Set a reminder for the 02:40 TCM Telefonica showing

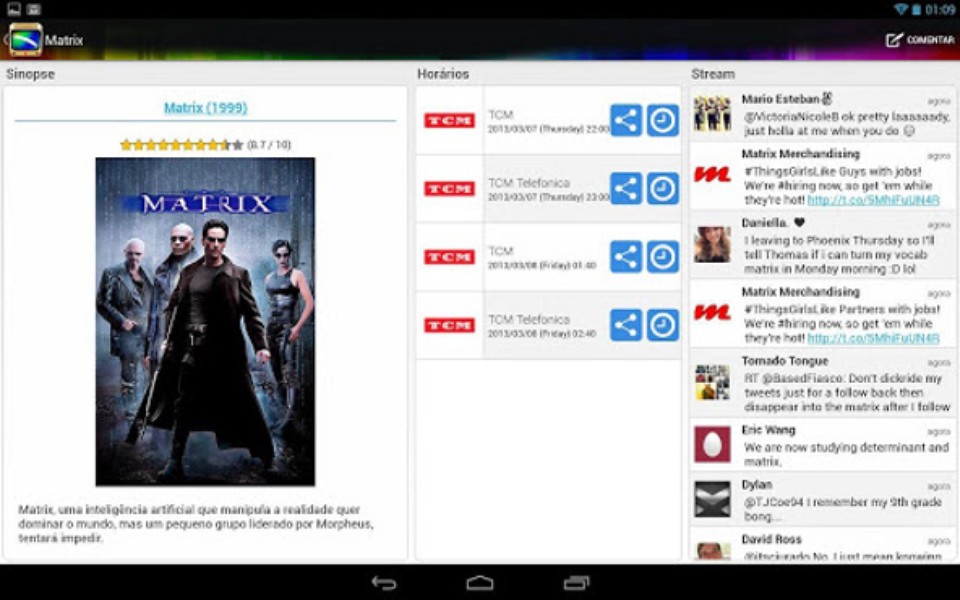(662, 324)
